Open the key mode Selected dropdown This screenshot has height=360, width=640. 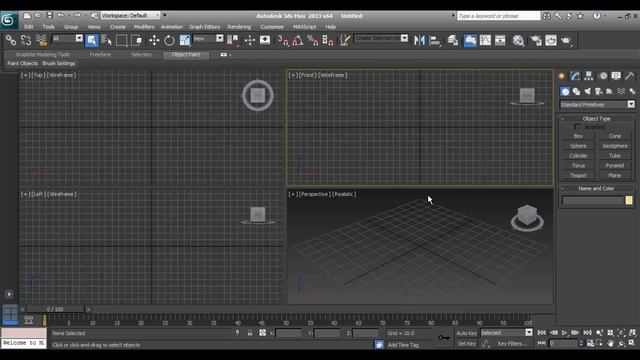tap(507, 333)
